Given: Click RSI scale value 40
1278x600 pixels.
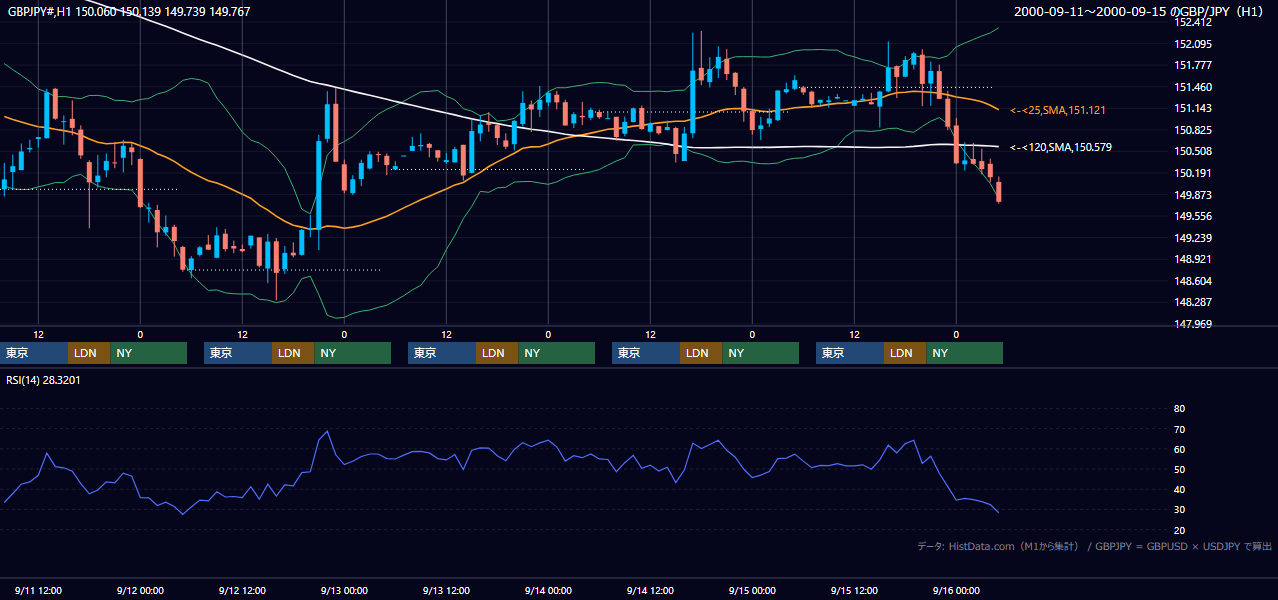Looking at the screenshot, I should coord(1179,490).
